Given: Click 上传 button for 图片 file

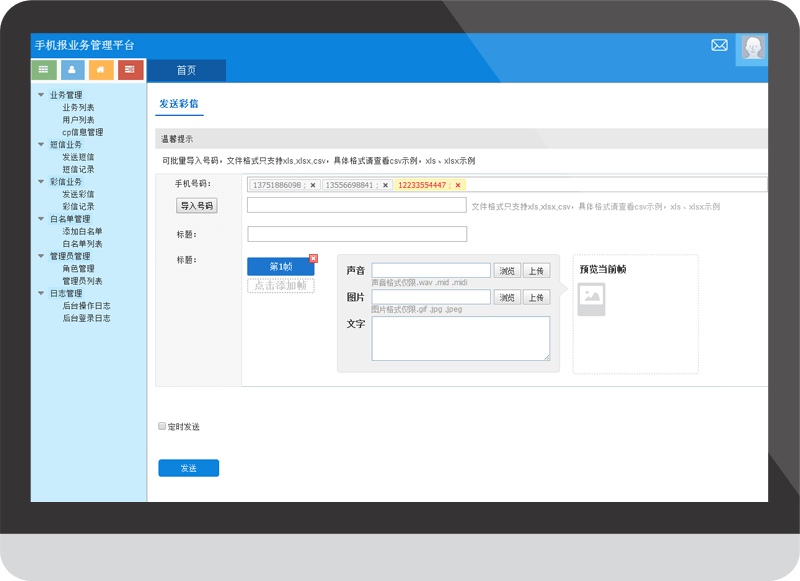Looking at the screenshot, I should point(536,297).
